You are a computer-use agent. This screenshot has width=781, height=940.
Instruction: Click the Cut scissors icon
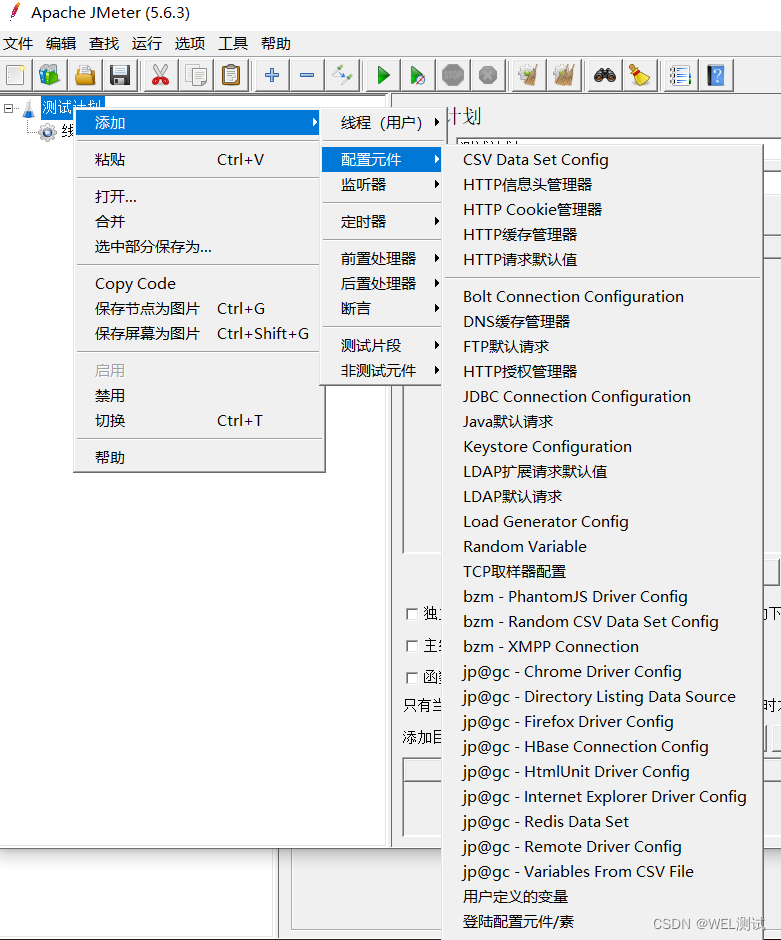pos(160,75)
